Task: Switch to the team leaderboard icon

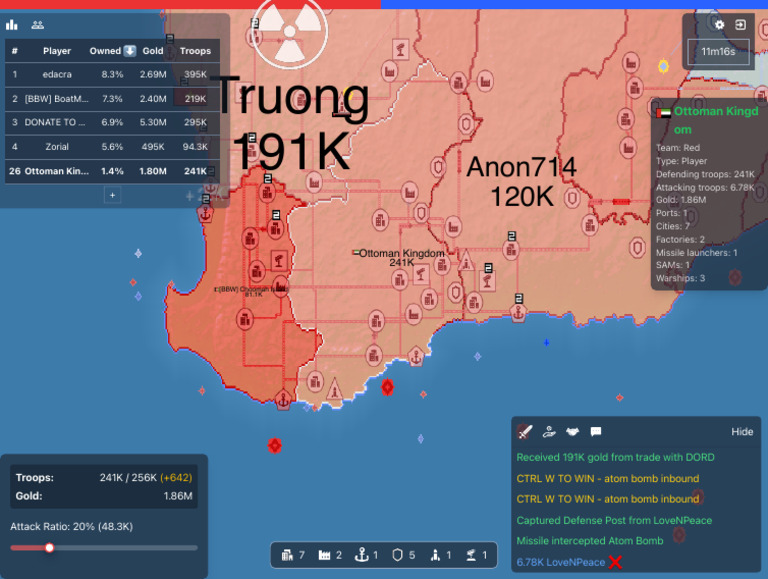Action: click(38, 25)
